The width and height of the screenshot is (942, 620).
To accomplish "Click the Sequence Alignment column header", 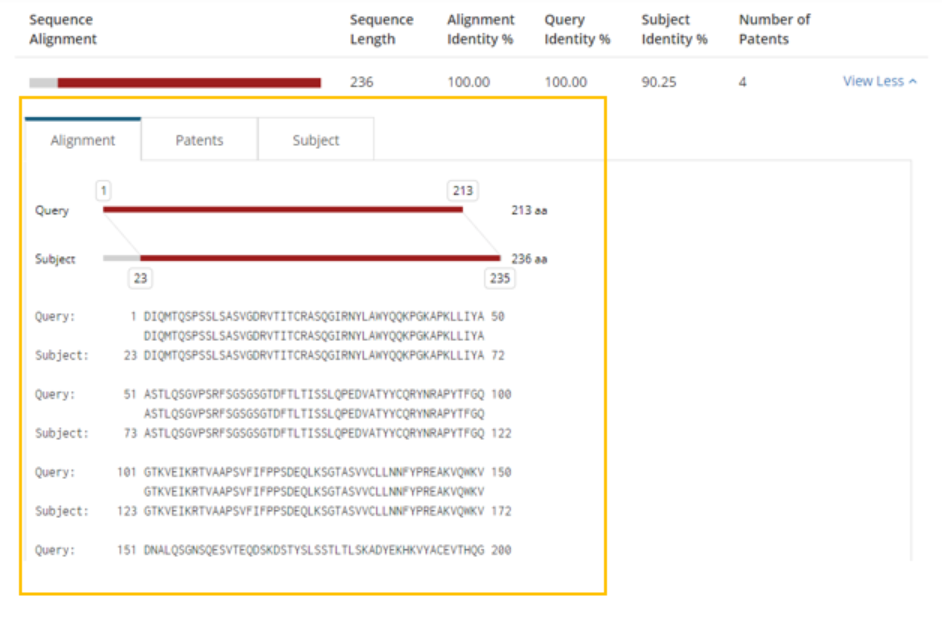I will click(x=63, y=29).
